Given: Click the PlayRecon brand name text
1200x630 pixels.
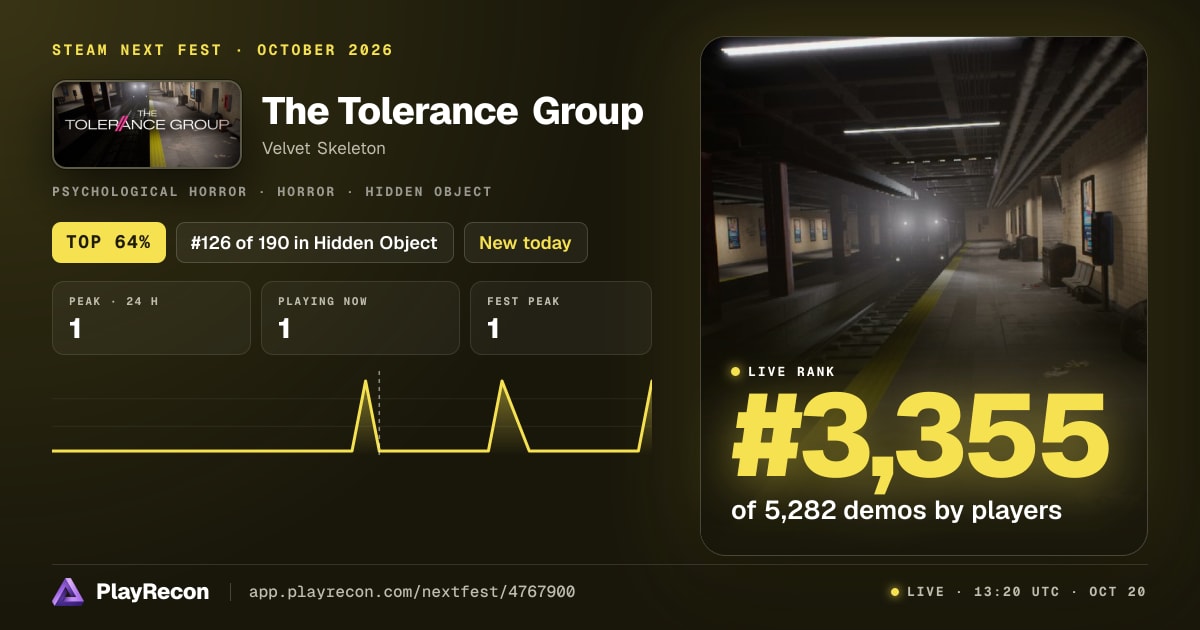Looking at the screenshot, I should click(152, 592).
